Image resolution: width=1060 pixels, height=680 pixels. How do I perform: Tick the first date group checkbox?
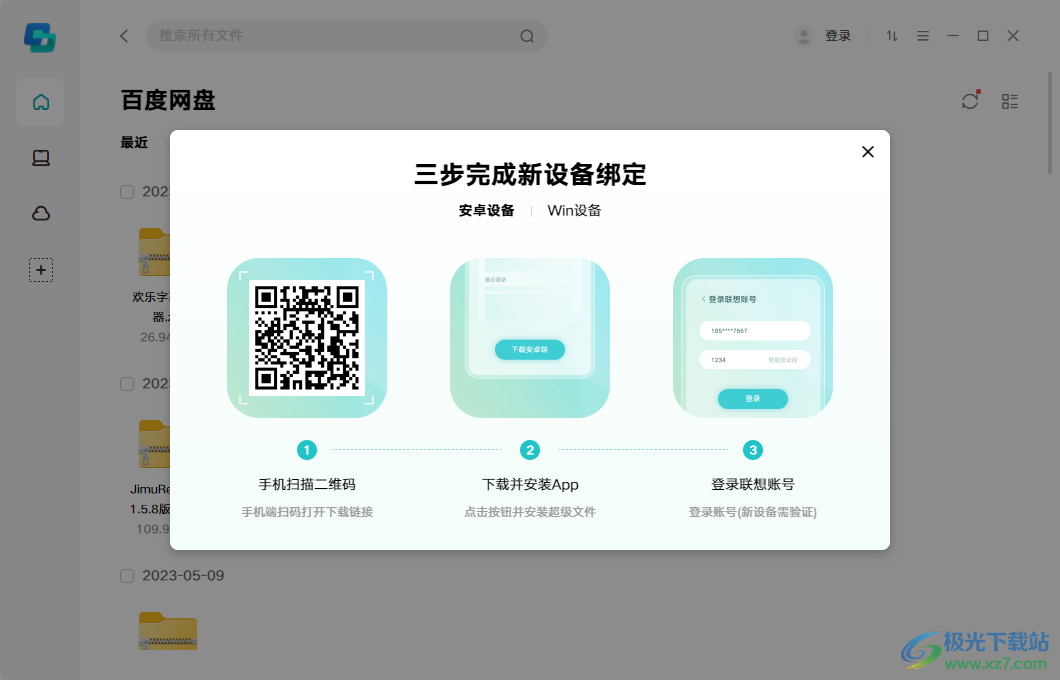point(127,192)
